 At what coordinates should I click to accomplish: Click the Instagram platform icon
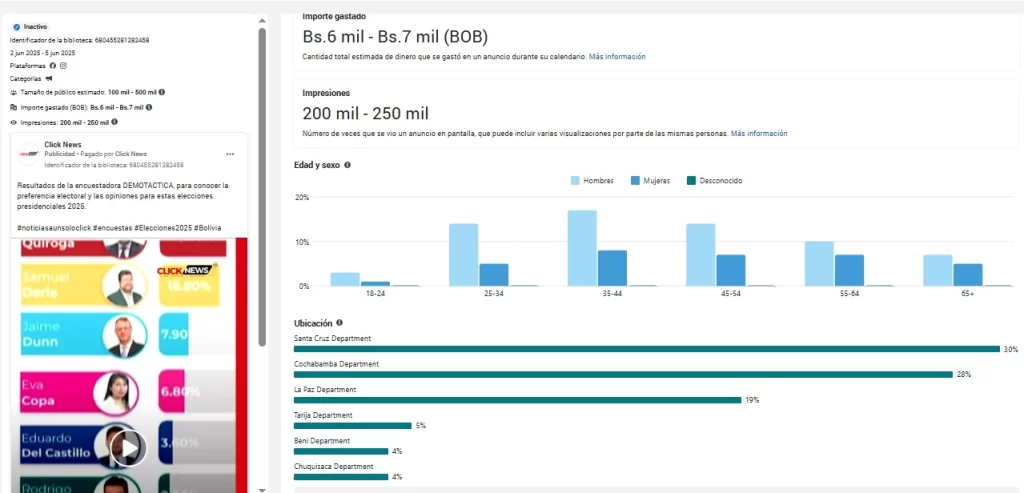[63, 65]
